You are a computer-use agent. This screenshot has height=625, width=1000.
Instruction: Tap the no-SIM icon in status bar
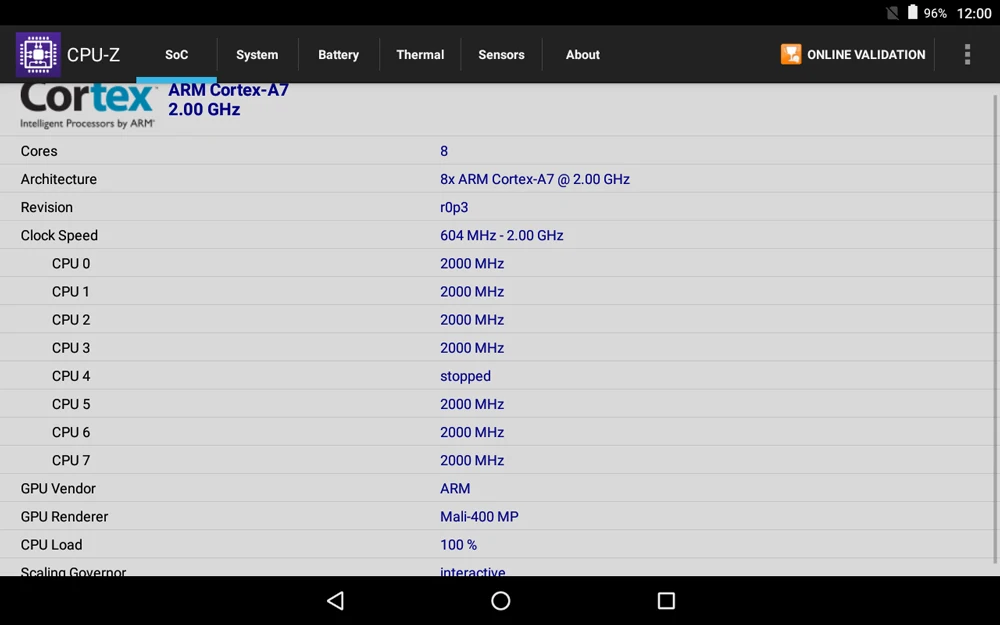point(892,13)
